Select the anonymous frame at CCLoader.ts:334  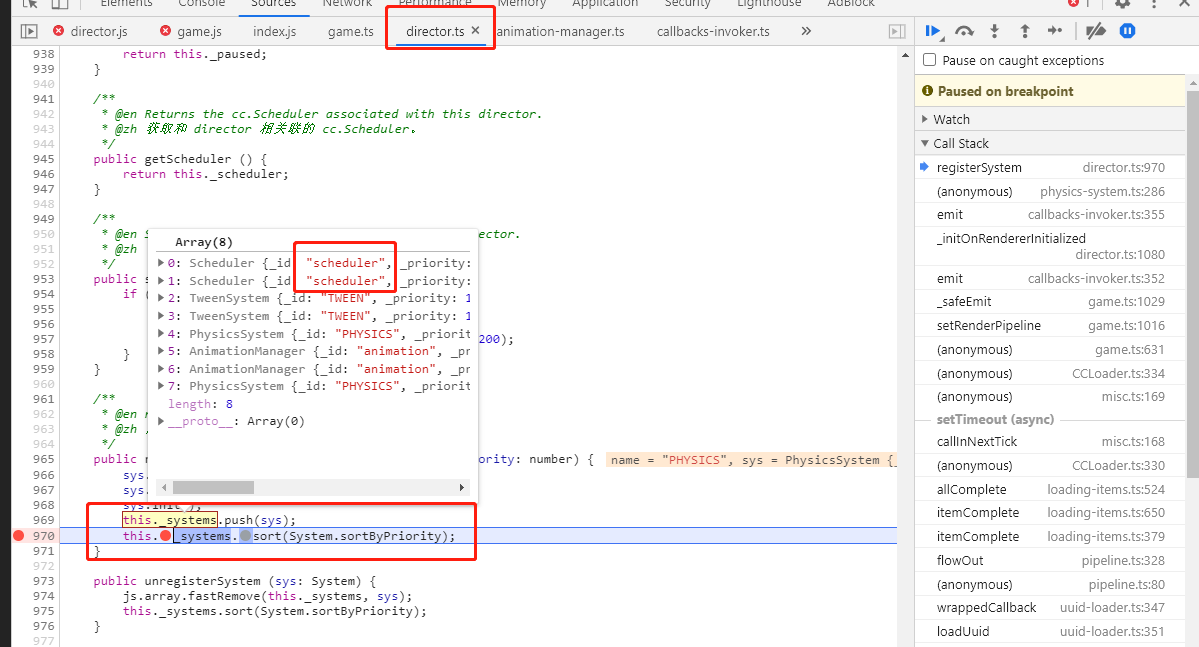[x=1051, y=373]
